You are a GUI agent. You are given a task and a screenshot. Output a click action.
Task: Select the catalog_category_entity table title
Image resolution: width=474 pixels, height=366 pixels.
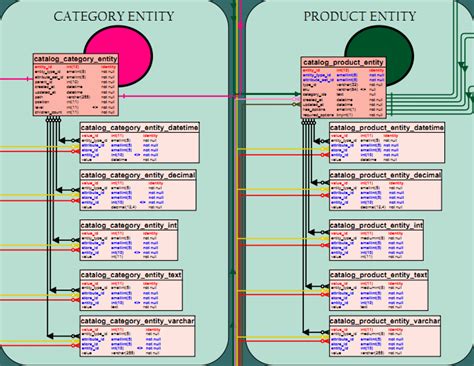76,59
